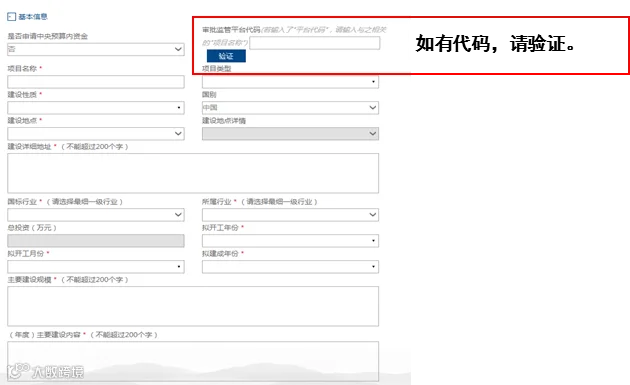Open the 建设地点 dropdown
The height and width of the screenshot is (385, 630).
click(x=96, y=133)
